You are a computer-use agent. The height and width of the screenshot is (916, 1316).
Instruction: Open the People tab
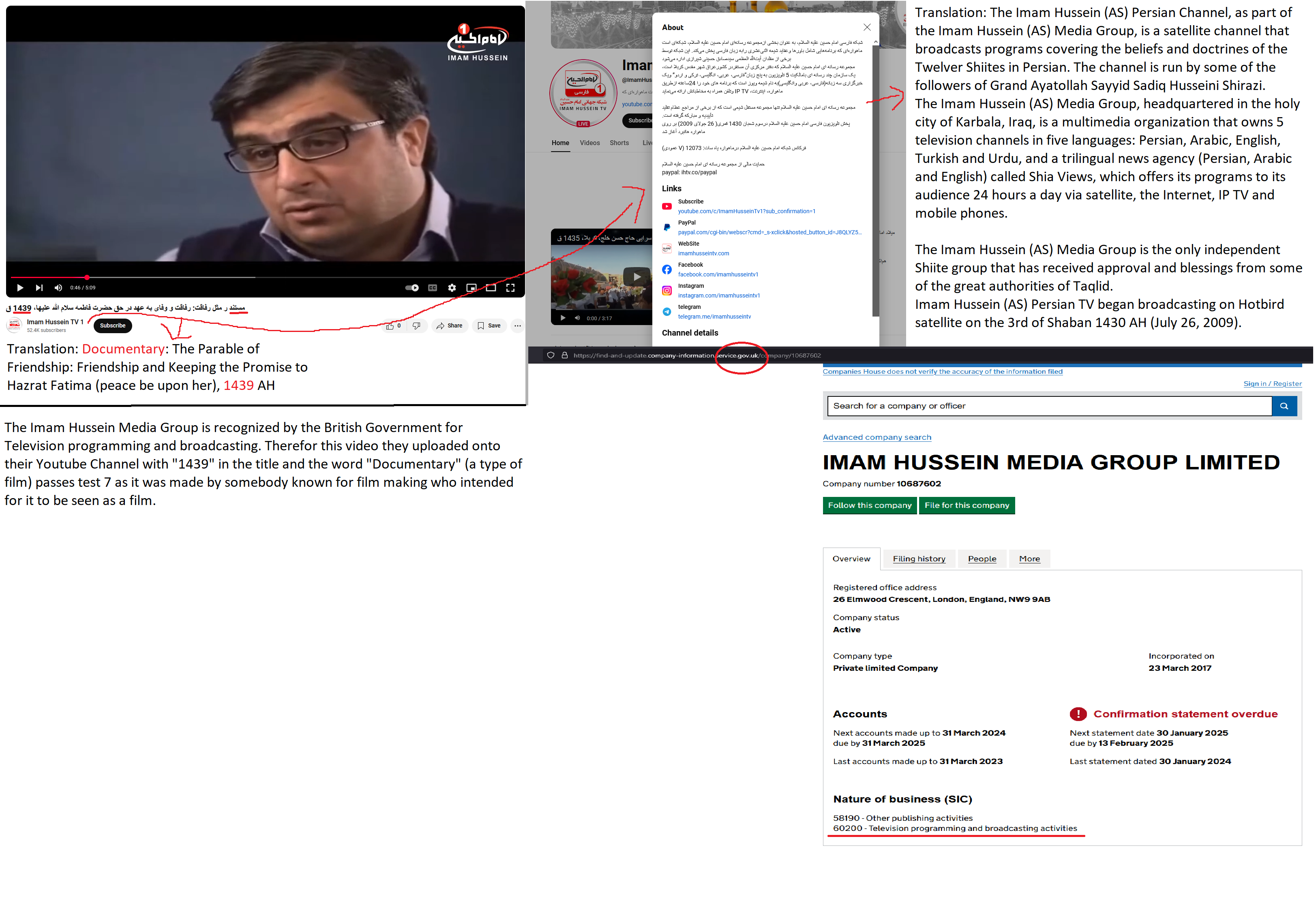click(x=982, y=559)
